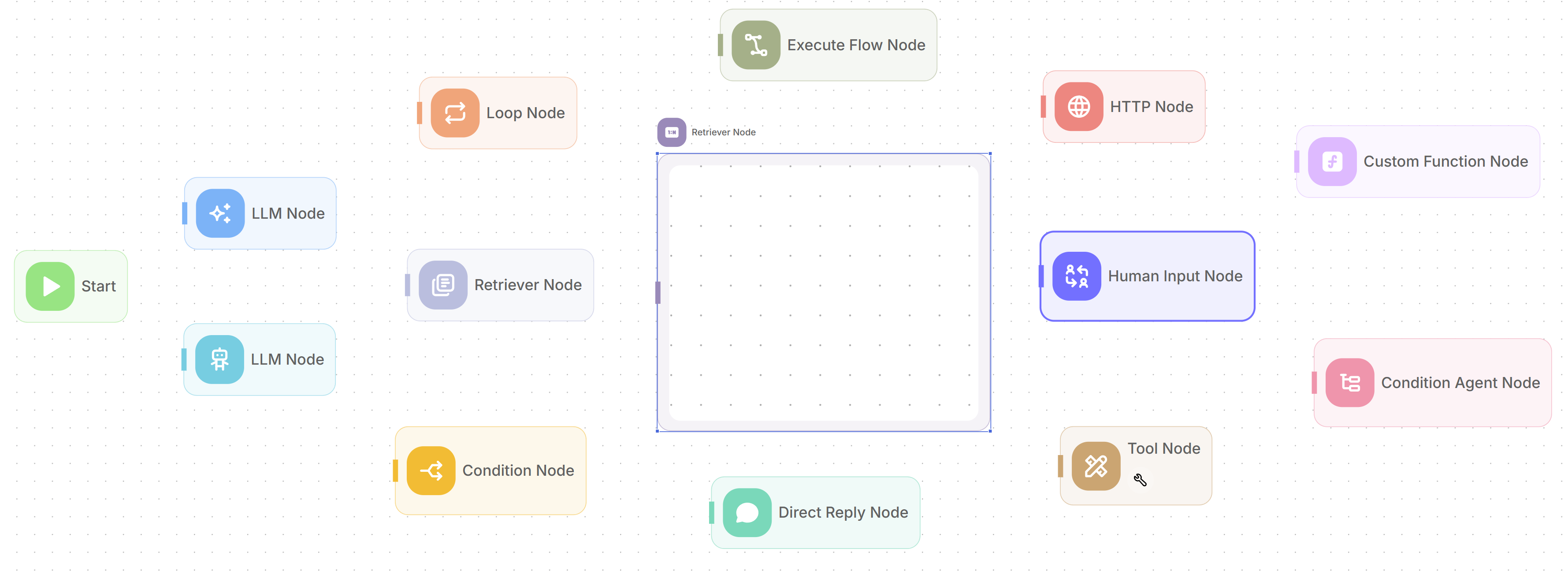1568x571 pixels.
Task: Click the green Start play icon
Action: 50,286
